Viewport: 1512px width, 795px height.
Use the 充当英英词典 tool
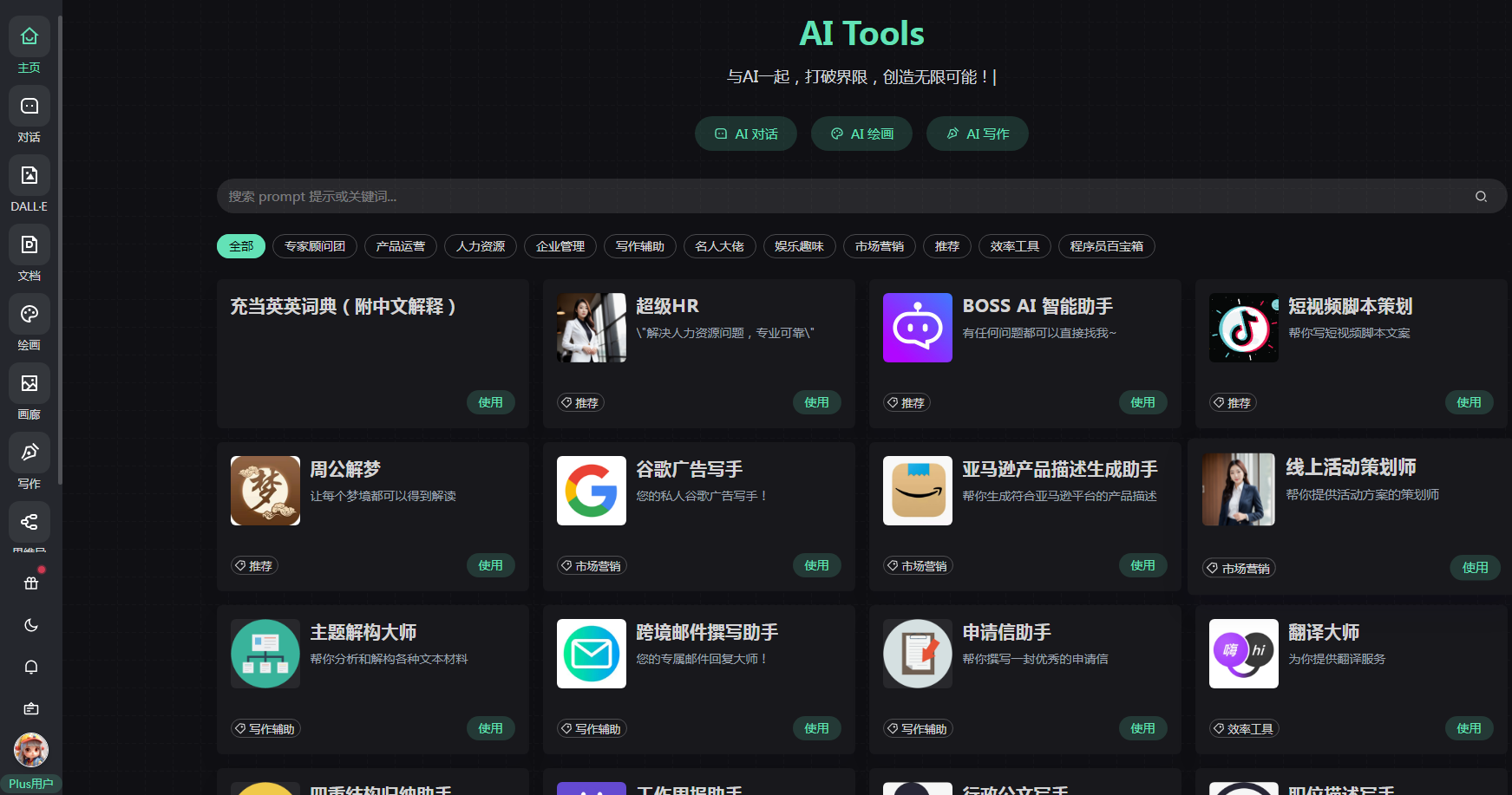(491, 402)
